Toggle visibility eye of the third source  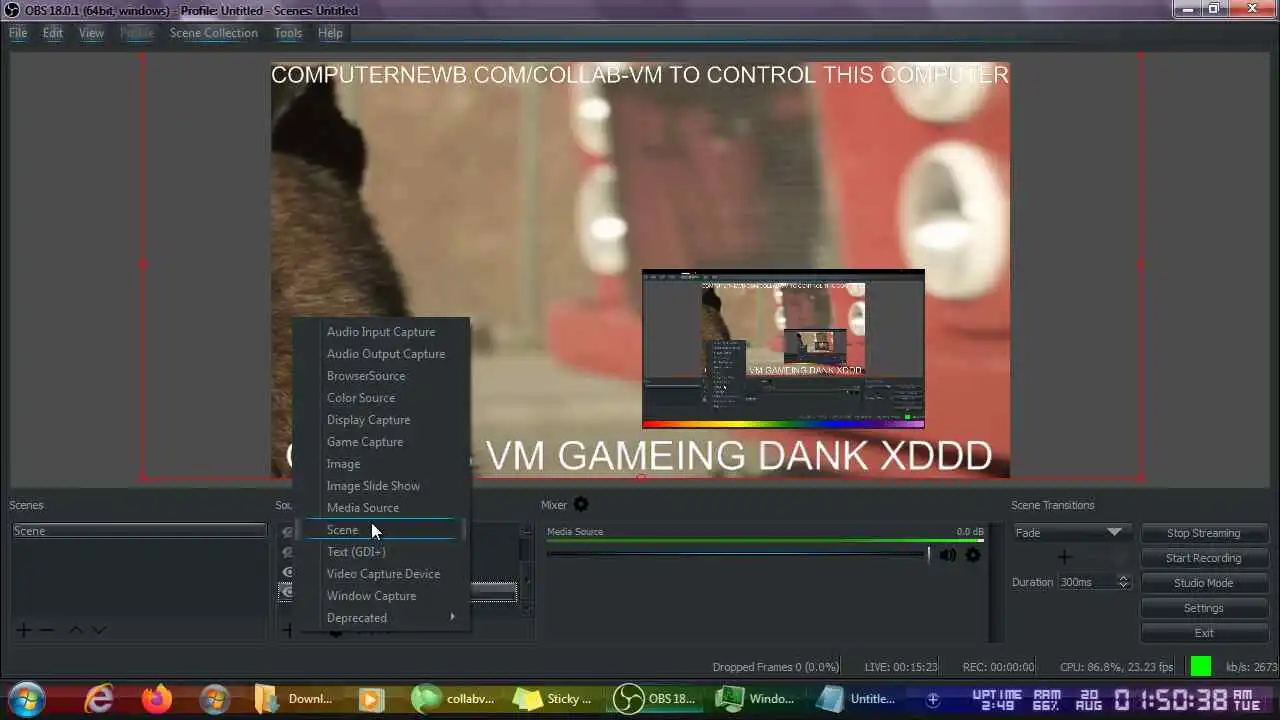(x=287, y=572)
